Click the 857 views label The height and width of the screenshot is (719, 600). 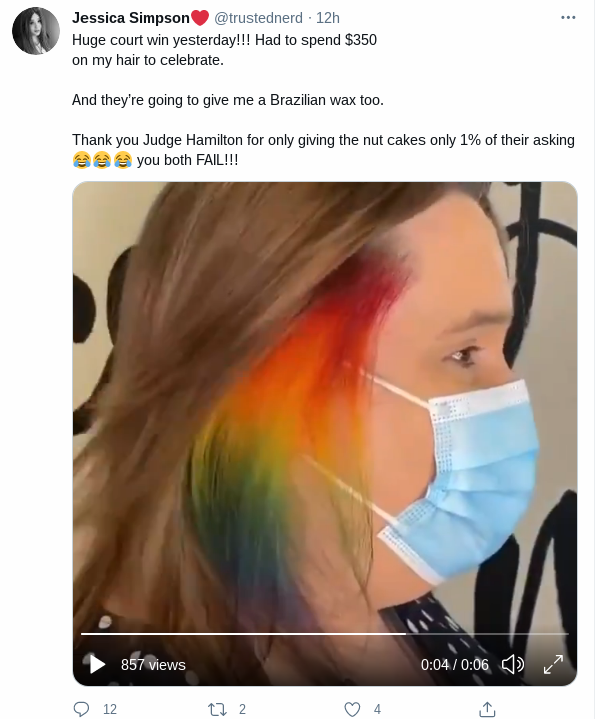click(x=153, y=664)
